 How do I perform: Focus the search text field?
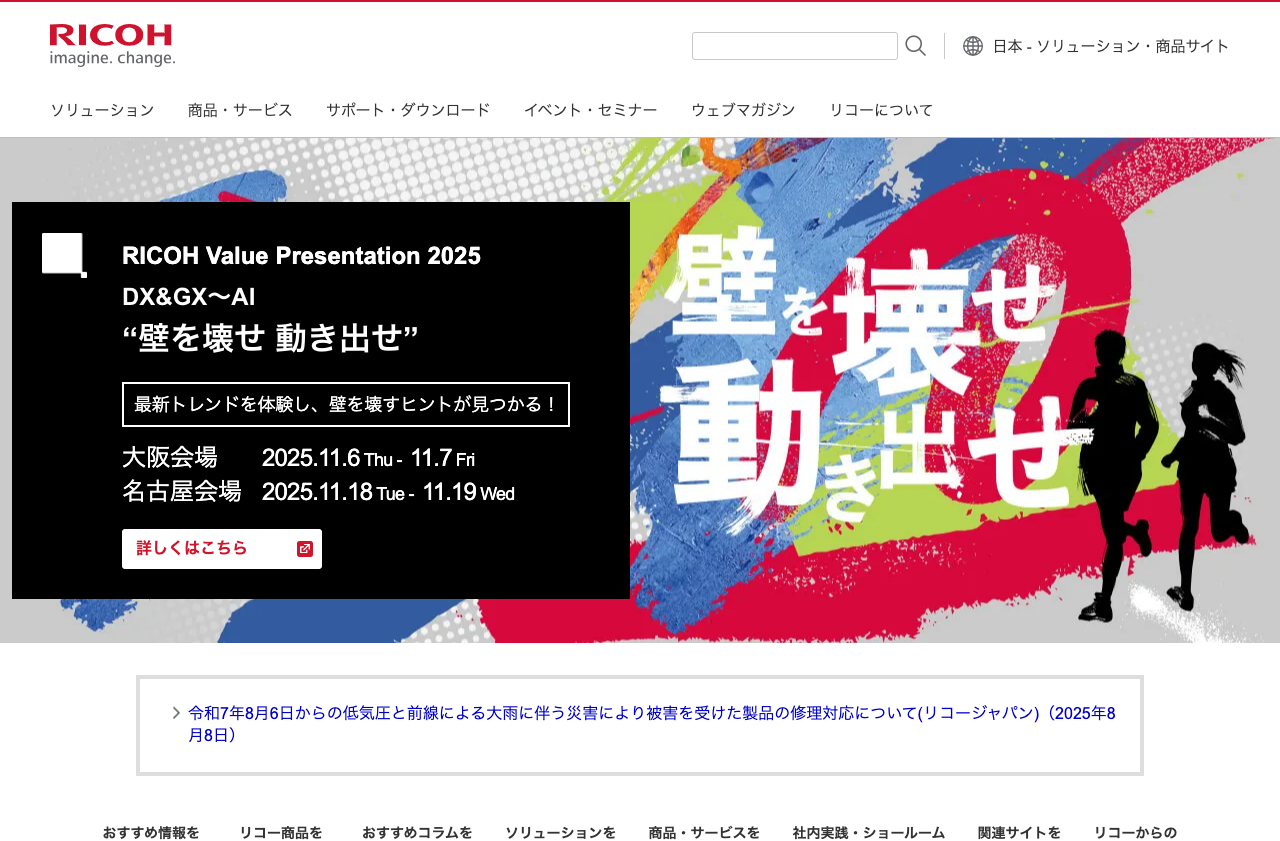(x=794, y=46)
